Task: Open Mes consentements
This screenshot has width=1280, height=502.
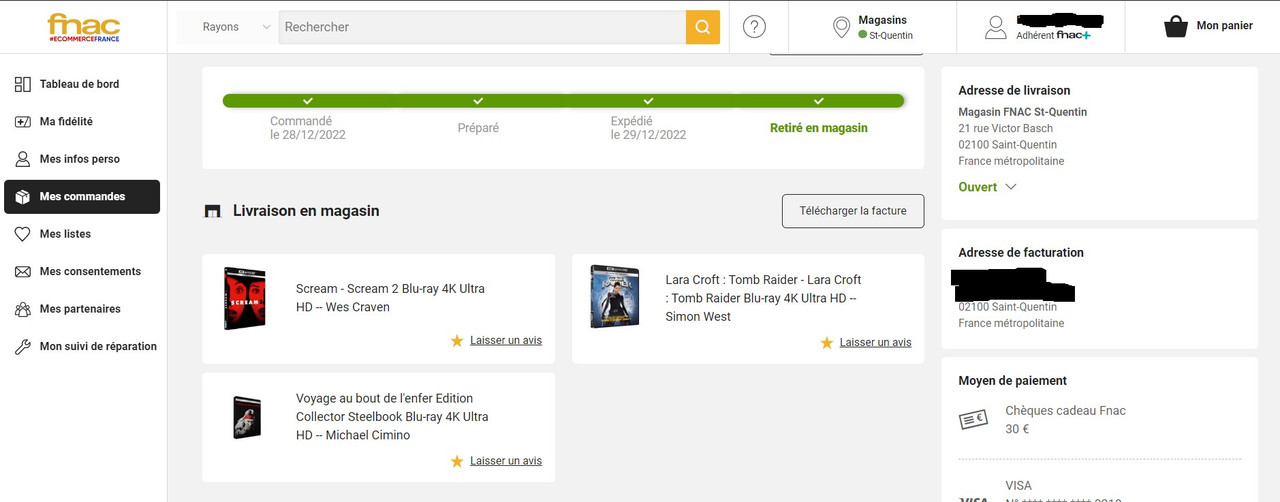Action: pos(82,271)
